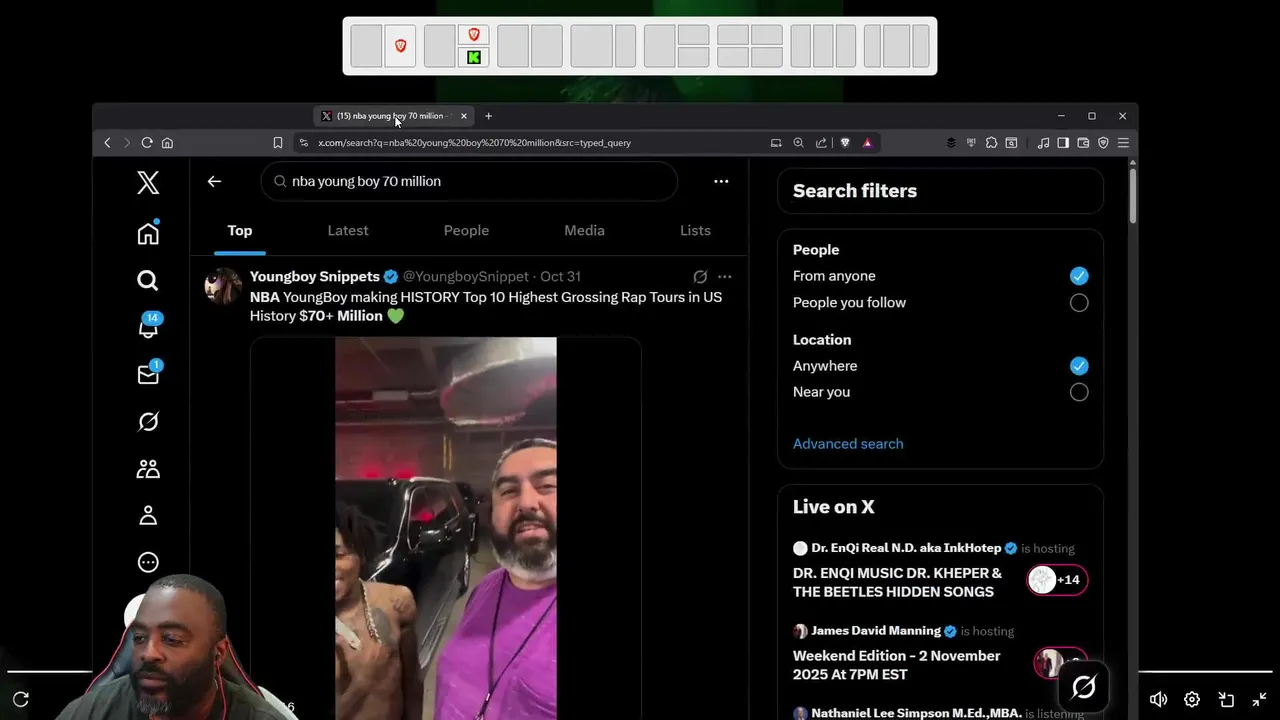1280x720 pixels.
Task: Switch to Latest results tab
Action: 348,230
